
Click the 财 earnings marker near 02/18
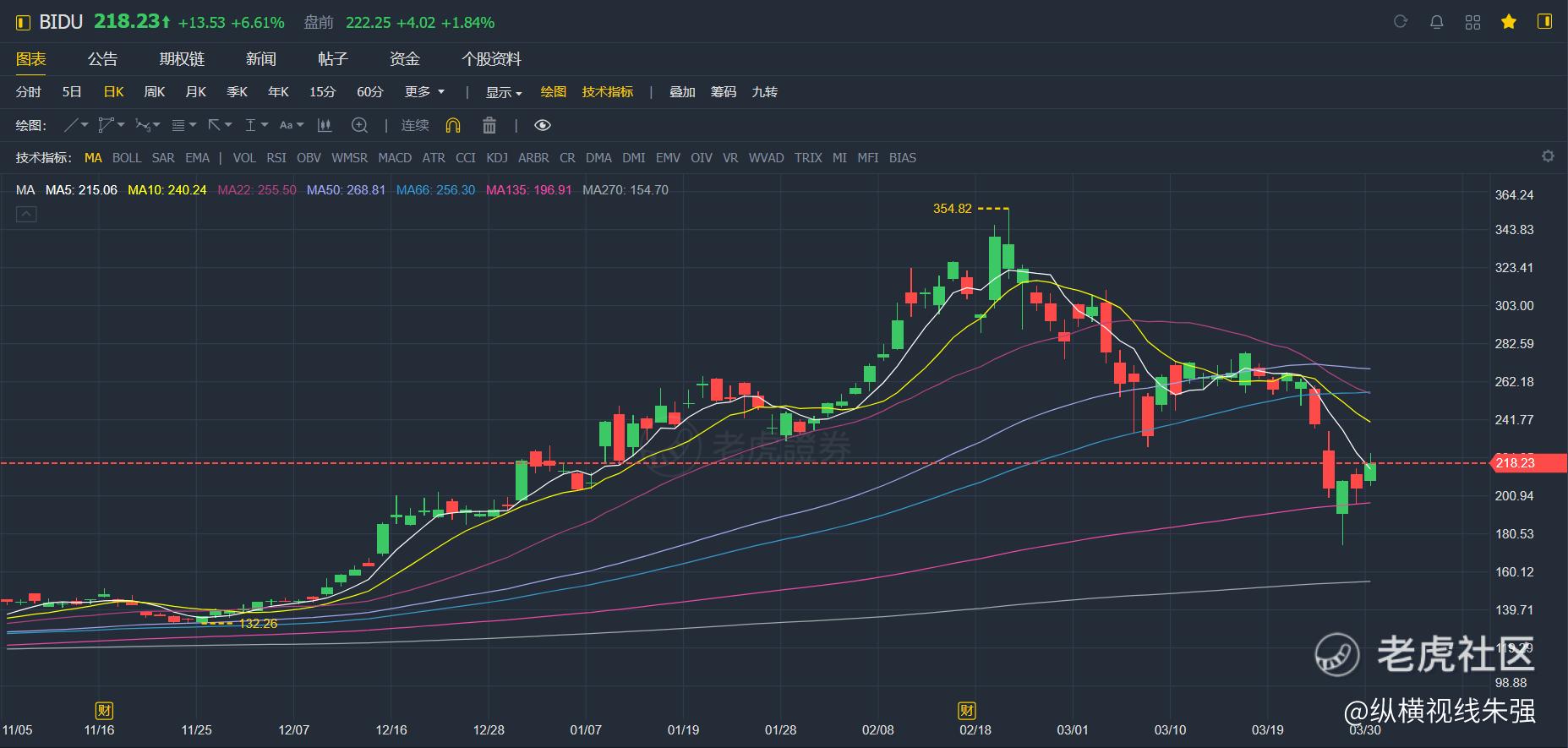point(966,710)
